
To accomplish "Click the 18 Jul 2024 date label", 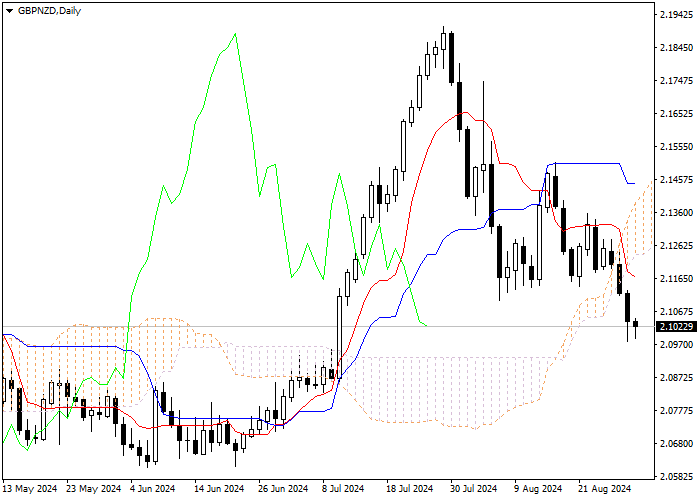I will click(x=410, y=489).
